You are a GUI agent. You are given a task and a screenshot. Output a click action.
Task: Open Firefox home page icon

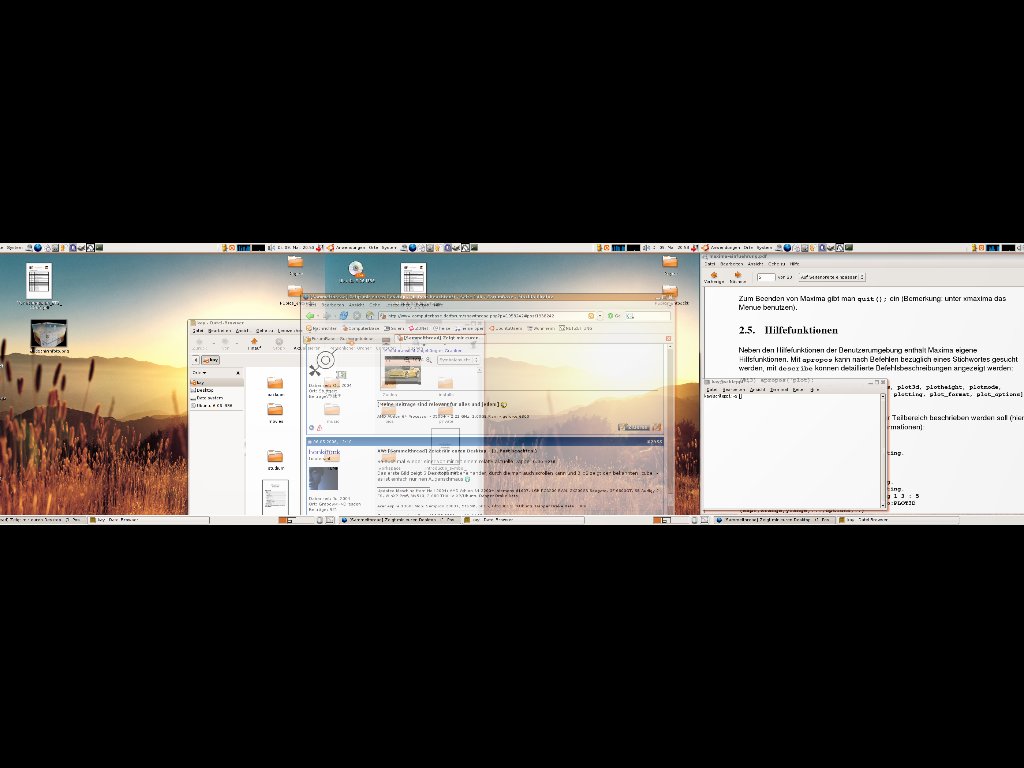[370, 316]
